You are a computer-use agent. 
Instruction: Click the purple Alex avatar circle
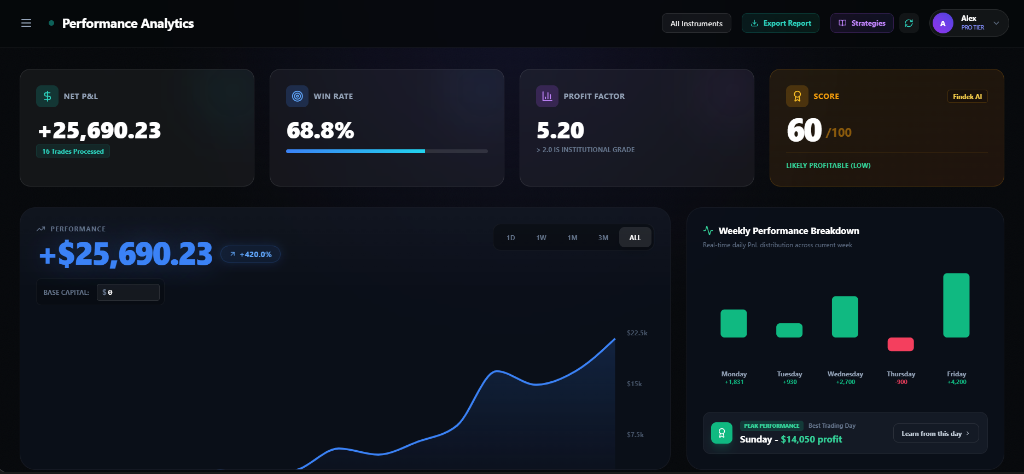[942, 24]
